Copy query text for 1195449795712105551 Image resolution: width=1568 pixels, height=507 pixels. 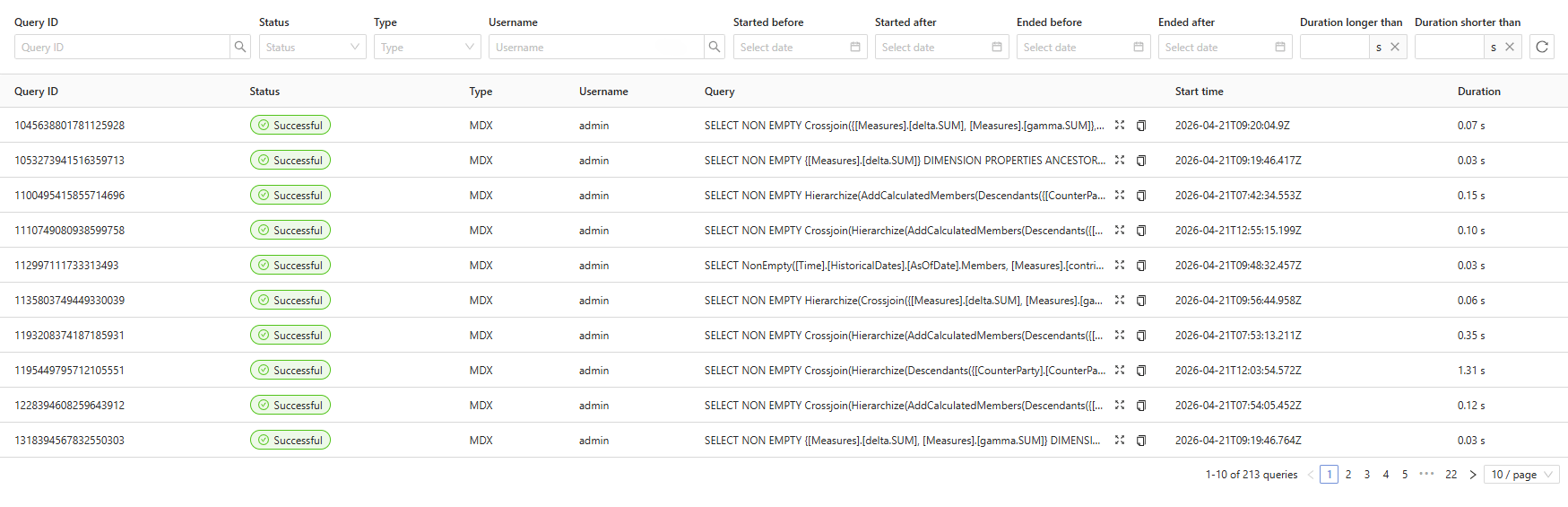(1141, 371)
